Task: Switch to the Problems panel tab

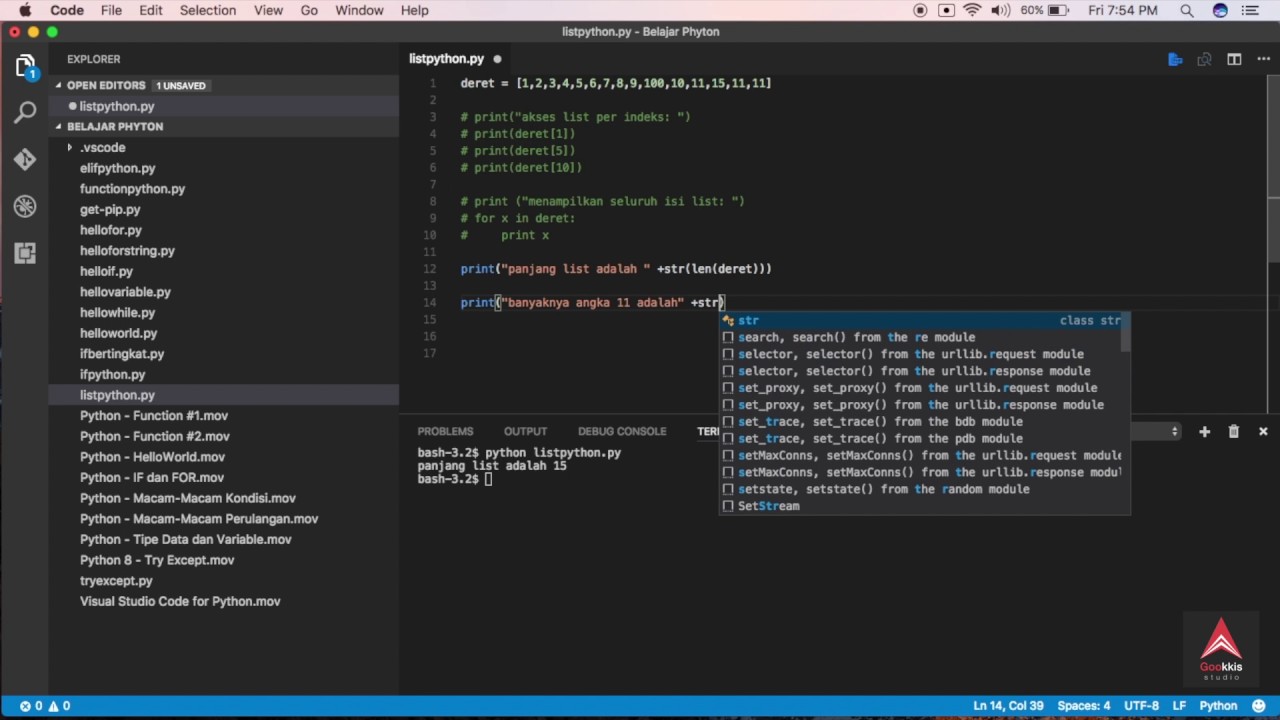Action: [445, 431]
